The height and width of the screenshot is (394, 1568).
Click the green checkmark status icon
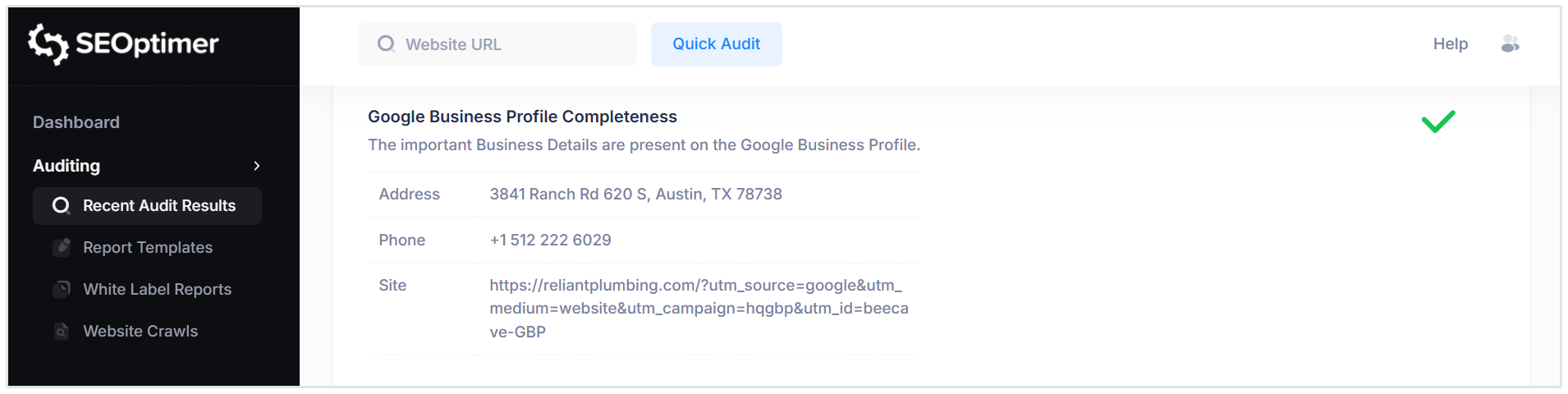[1438, 121]
